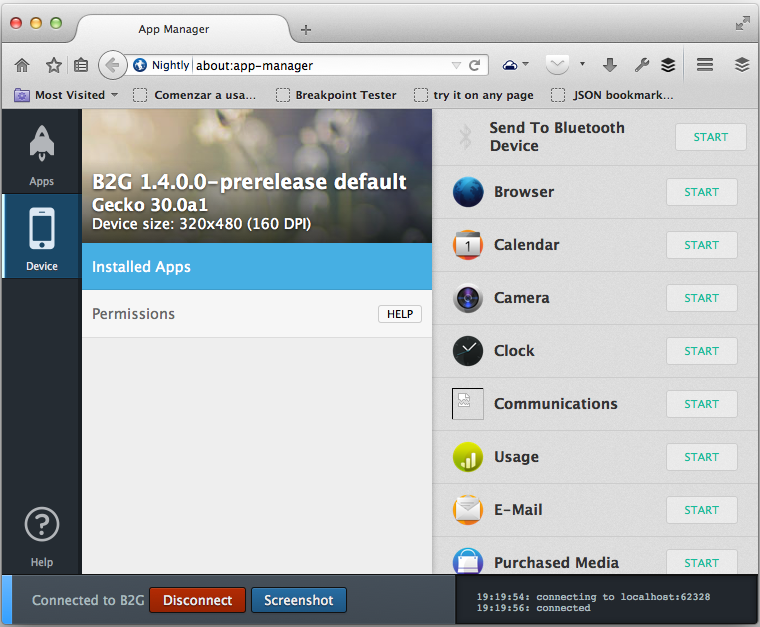Expand Most Visited bookmarks folder

[66, 95]
